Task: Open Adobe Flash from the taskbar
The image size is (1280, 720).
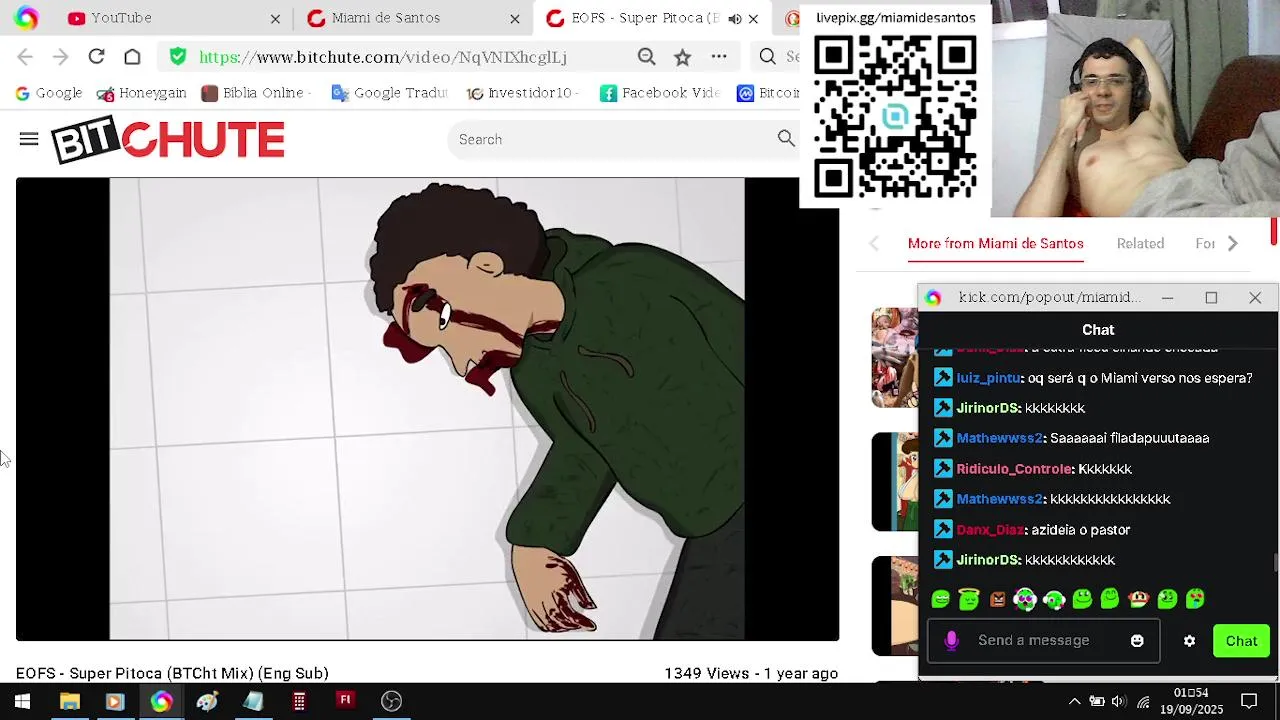Action: [345, 701]
